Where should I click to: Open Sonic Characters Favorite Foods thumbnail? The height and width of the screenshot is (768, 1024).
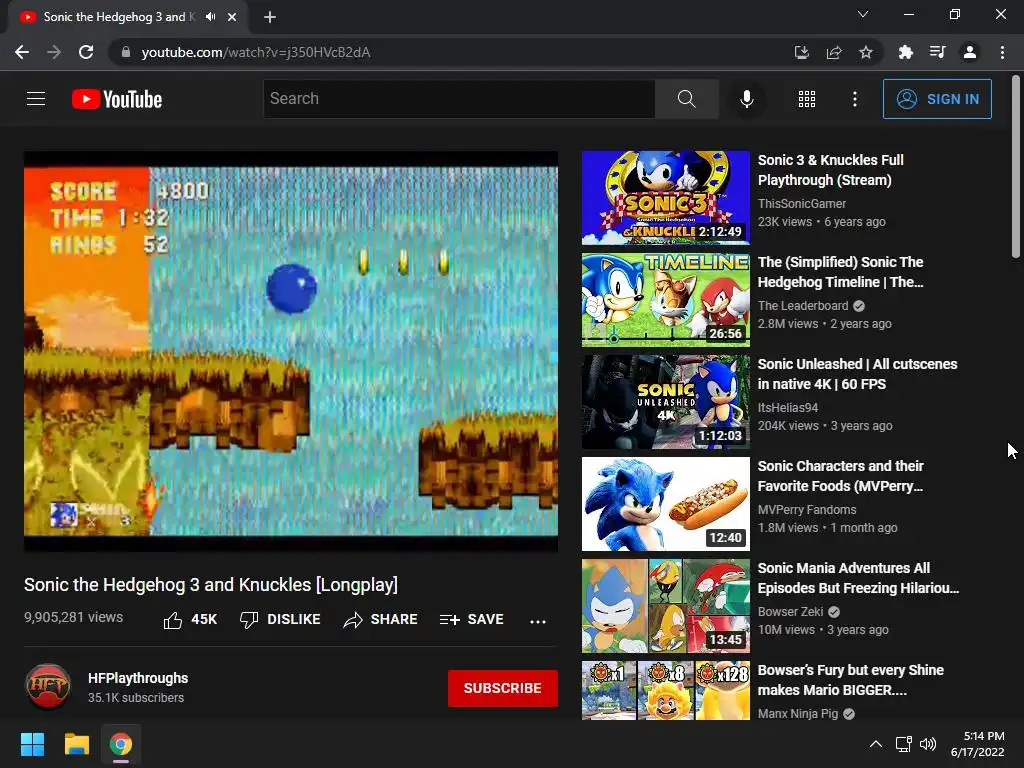[x=665, y=504]
